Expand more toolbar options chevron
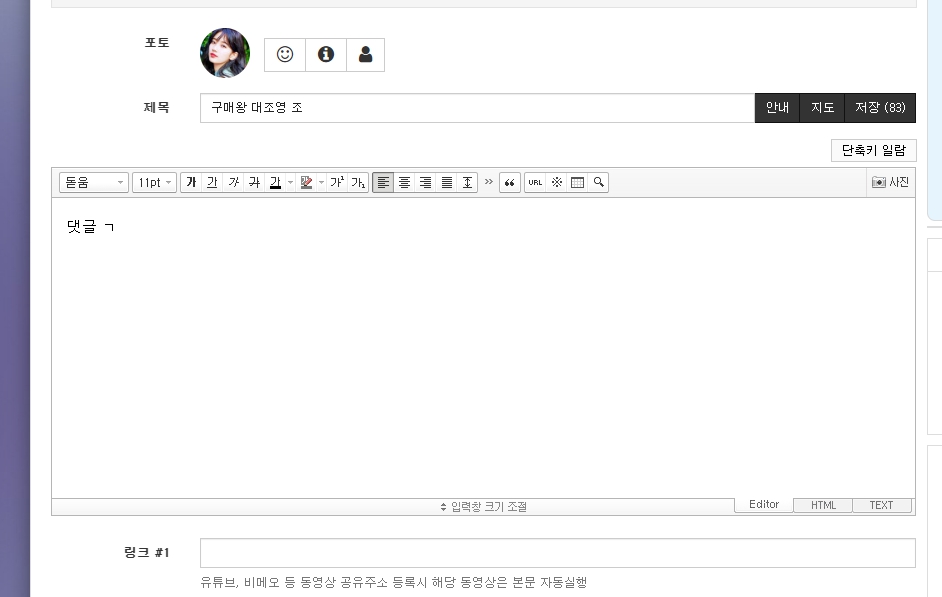Screen dimensions: 942x597 point(488,182)
